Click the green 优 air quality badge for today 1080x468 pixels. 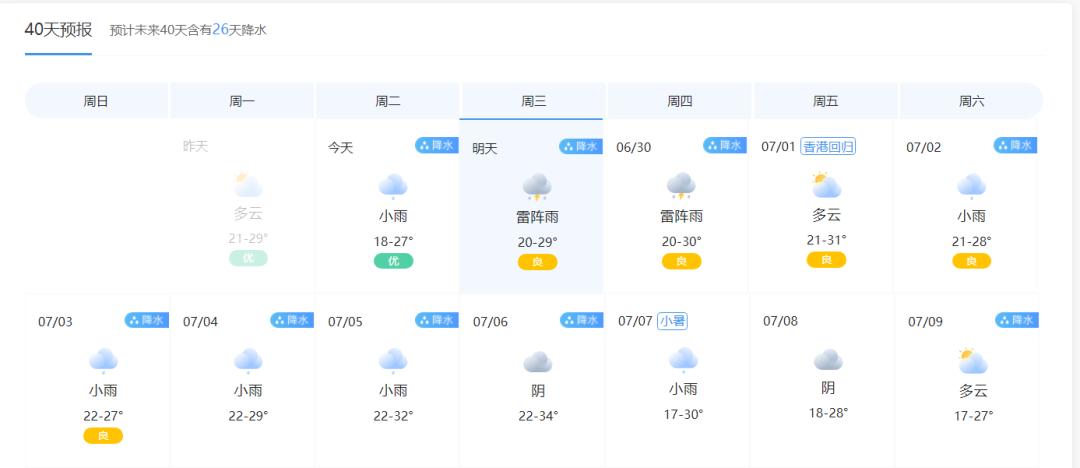(x=393, y=261)
